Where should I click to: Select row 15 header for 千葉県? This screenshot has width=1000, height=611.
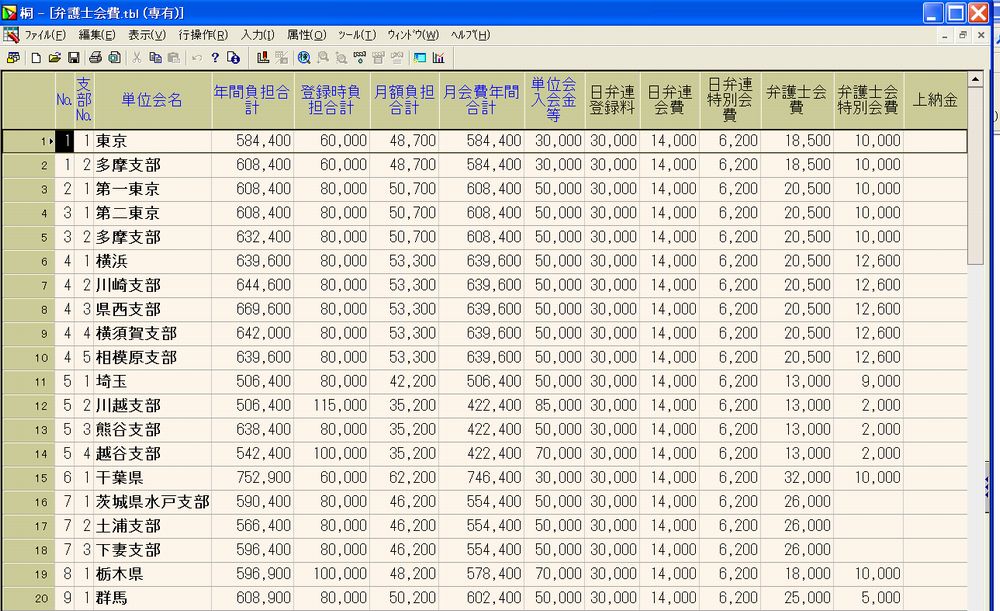coord(28,478)
